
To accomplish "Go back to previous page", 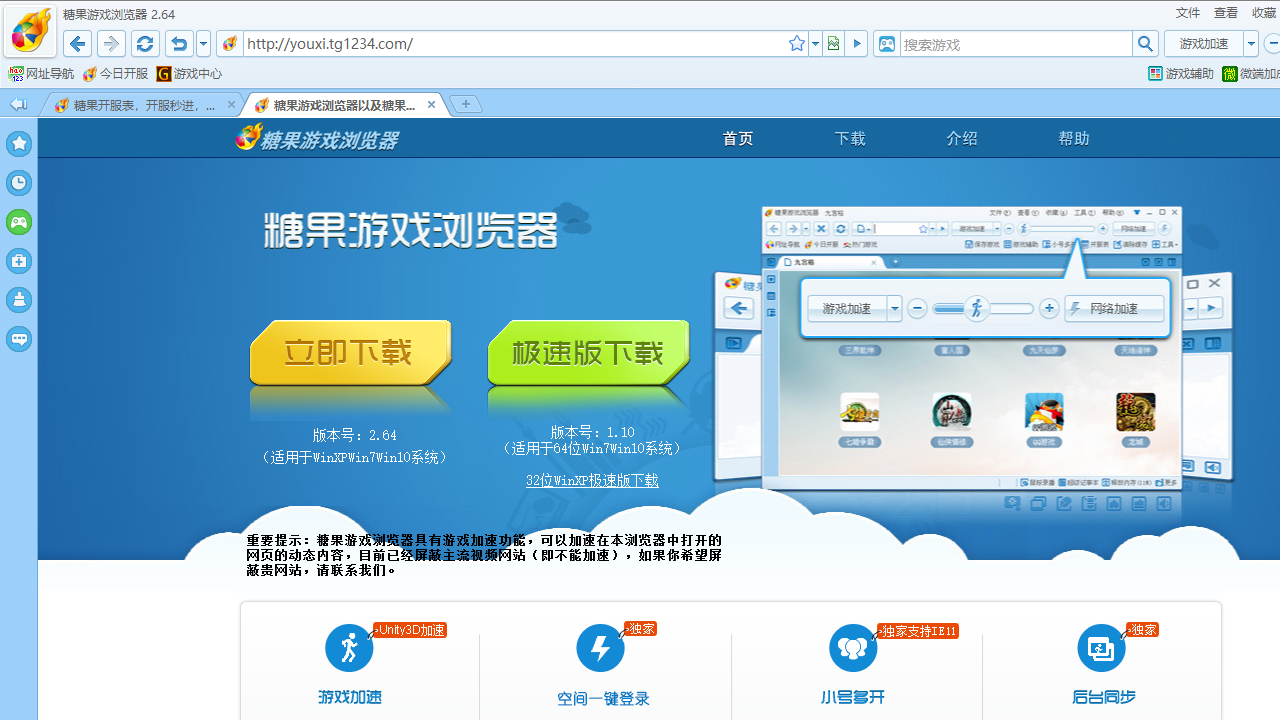I will point(78,44).
